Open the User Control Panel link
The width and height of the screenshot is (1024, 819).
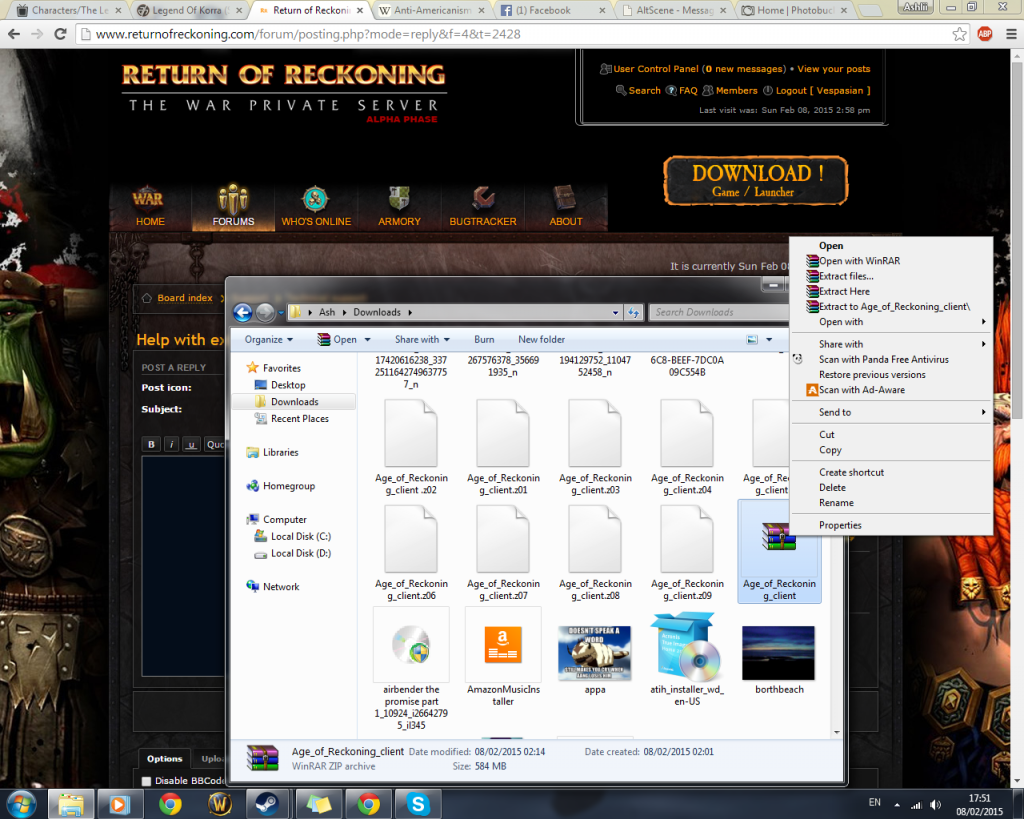tap(656, 69)
